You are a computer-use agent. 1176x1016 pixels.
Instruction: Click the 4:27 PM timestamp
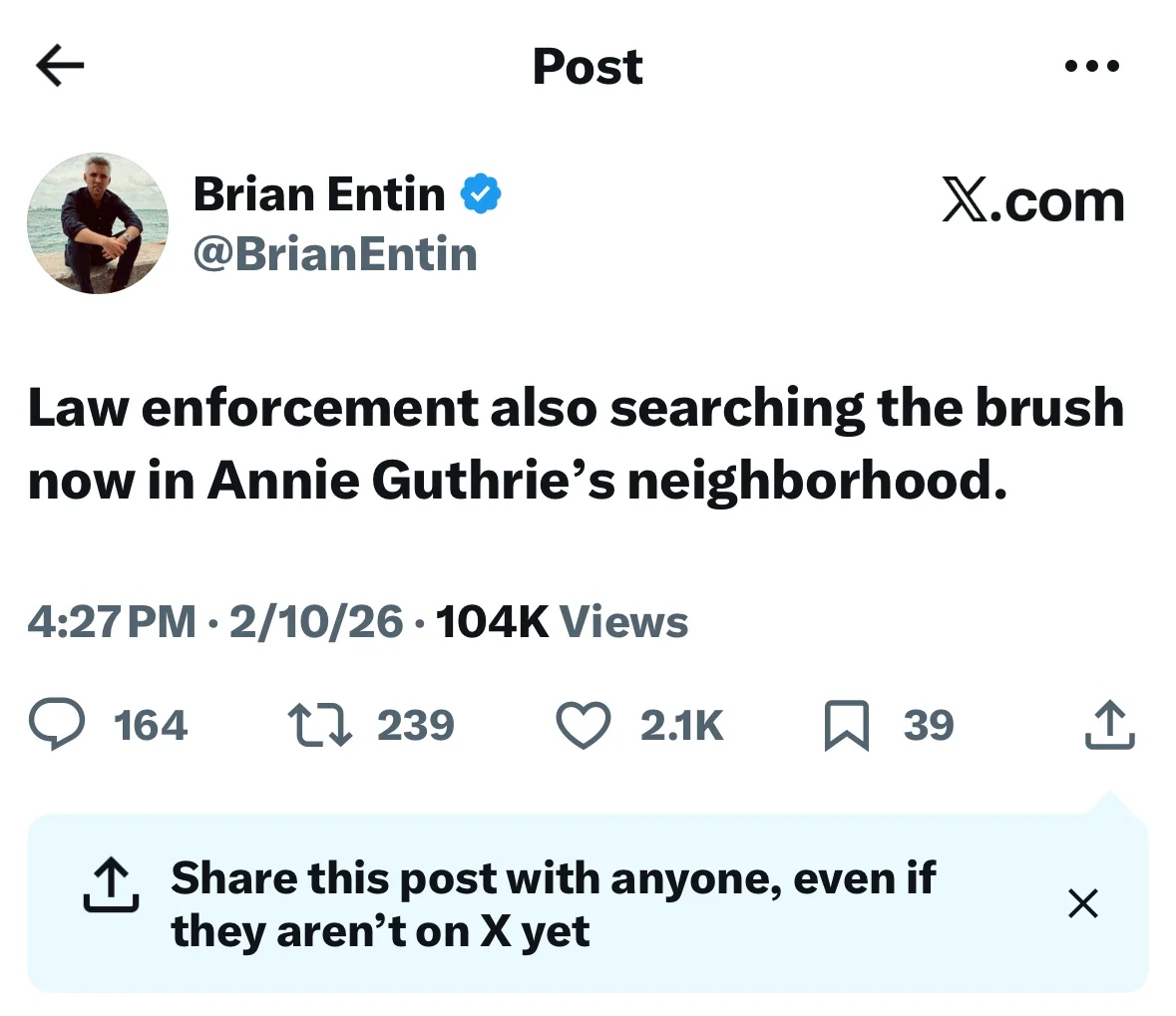[x=112, y=622]
